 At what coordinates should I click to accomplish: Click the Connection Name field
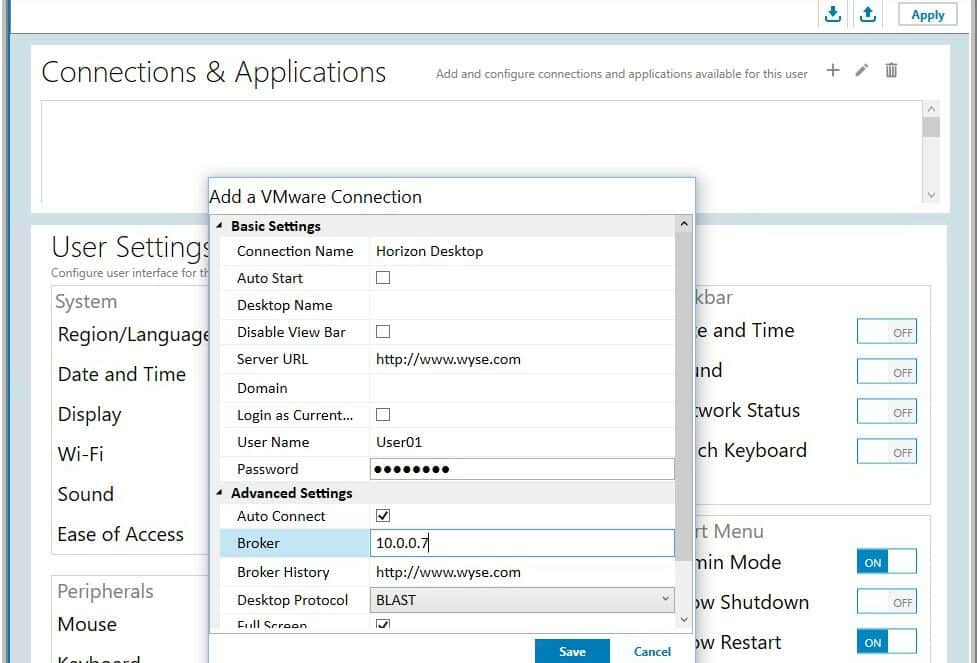[x=522, y=250]
